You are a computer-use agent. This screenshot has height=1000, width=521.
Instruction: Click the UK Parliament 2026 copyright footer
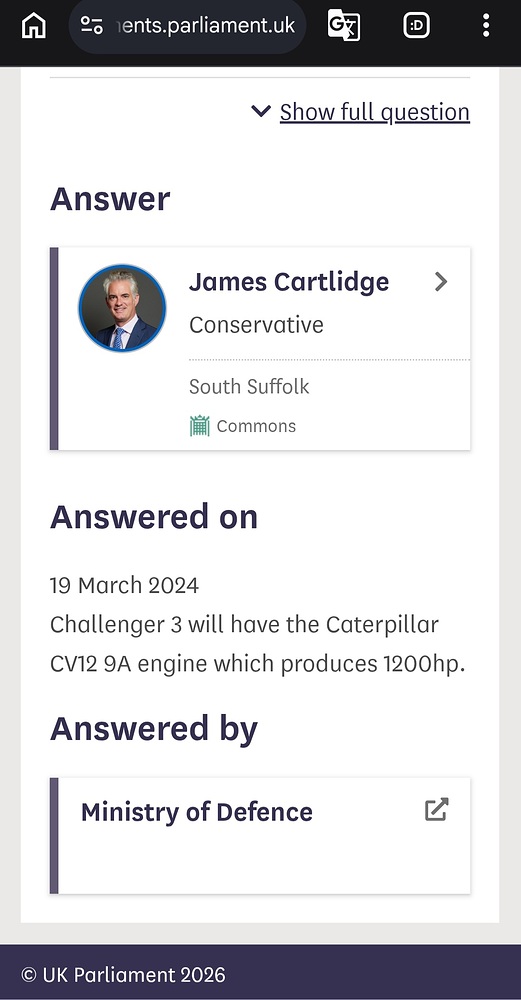point(123,974)
